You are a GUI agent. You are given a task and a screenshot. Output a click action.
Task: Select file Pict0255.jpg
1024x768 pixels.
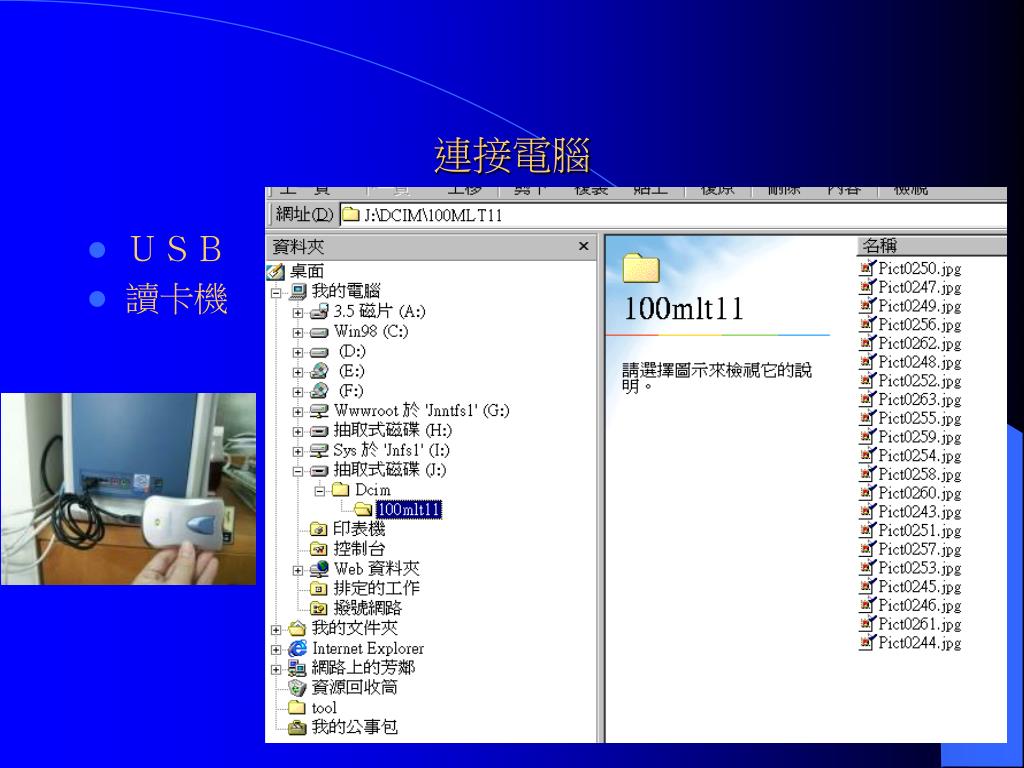point(911,418)
